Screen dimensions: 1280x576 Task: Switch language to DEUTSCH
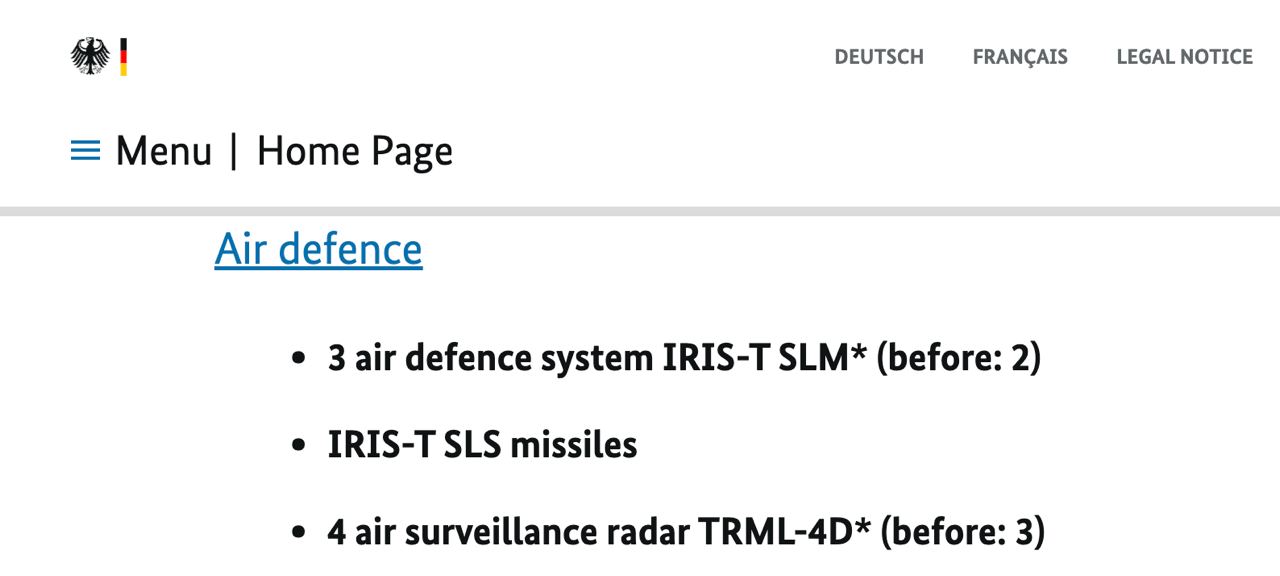tap(879, 57)
